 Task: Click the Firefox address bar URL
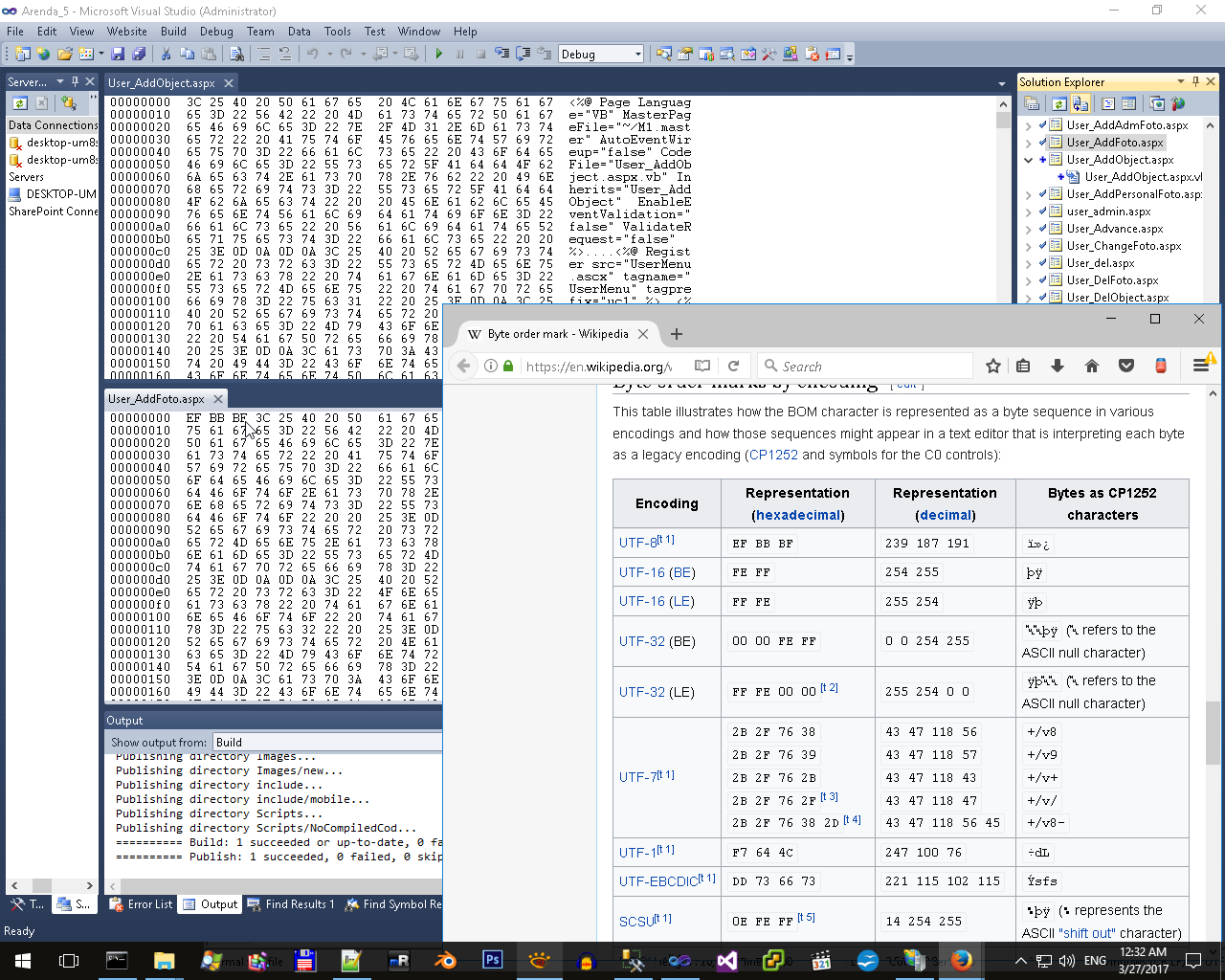(599, 366)
